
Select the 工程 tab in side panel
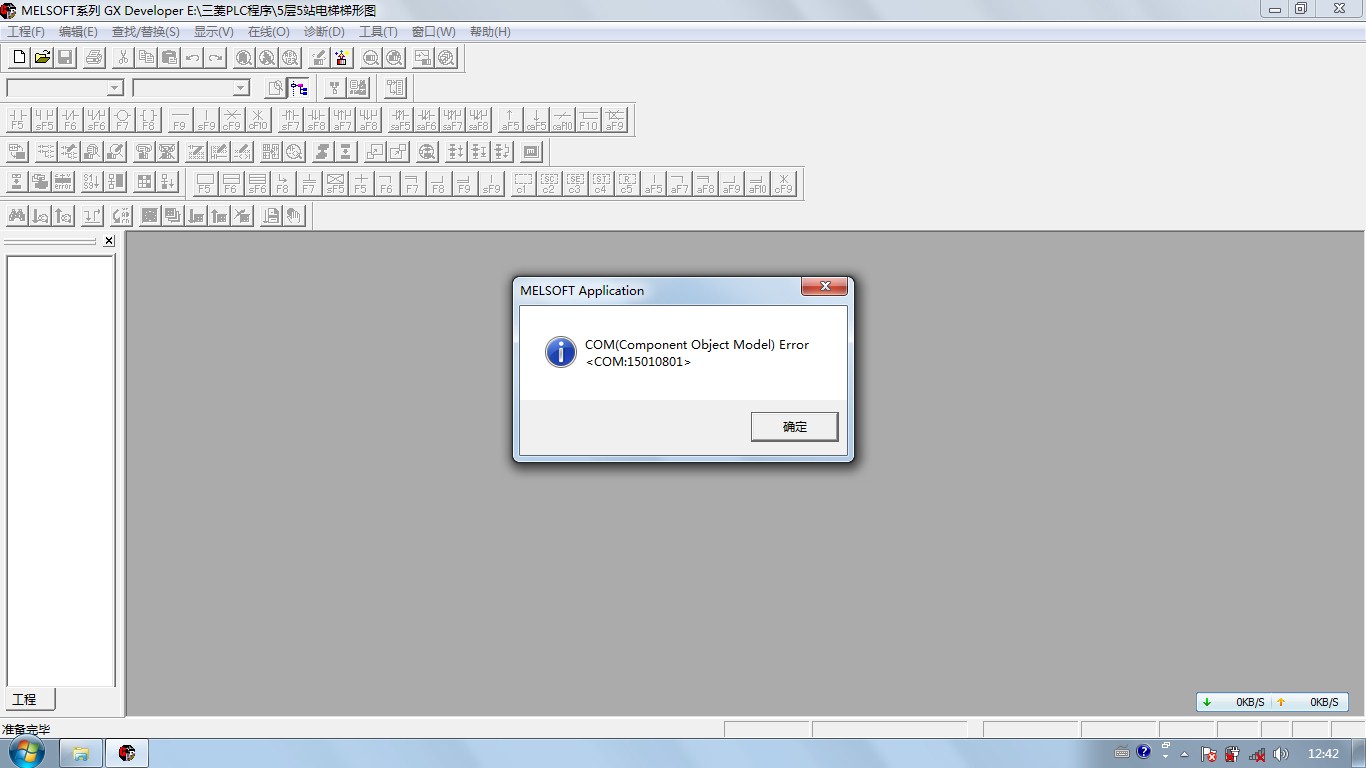pyautogui.click(x=25, y=699)
